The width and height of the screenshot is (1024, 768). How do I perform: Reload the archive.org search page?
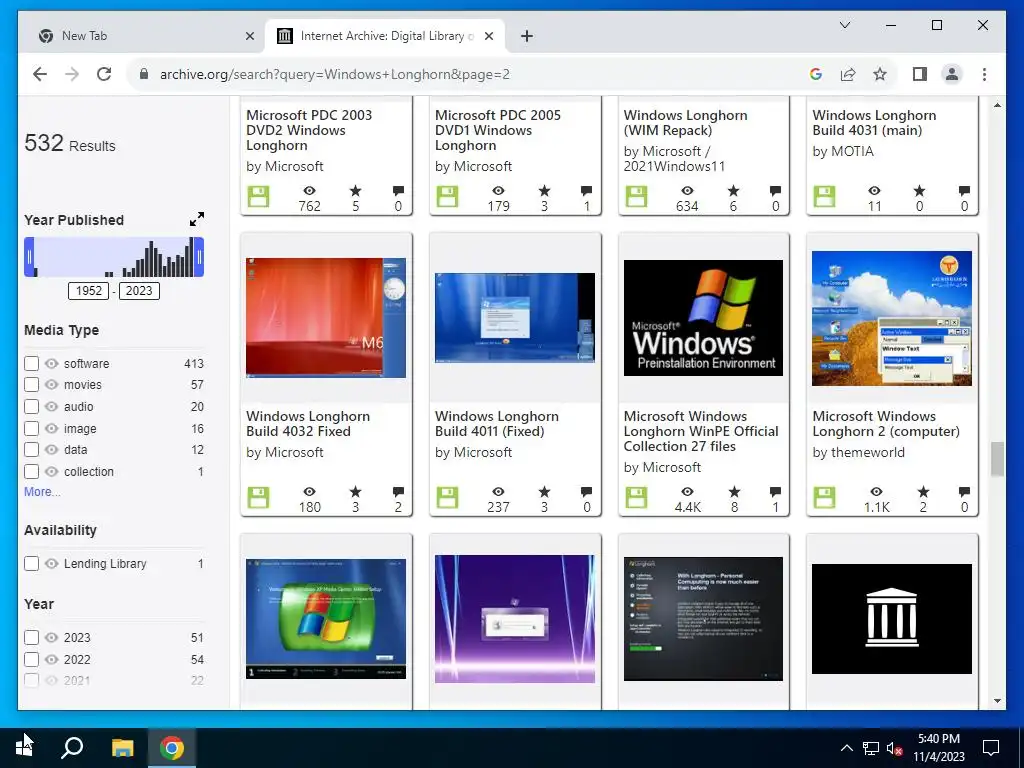tap(104, 74)
